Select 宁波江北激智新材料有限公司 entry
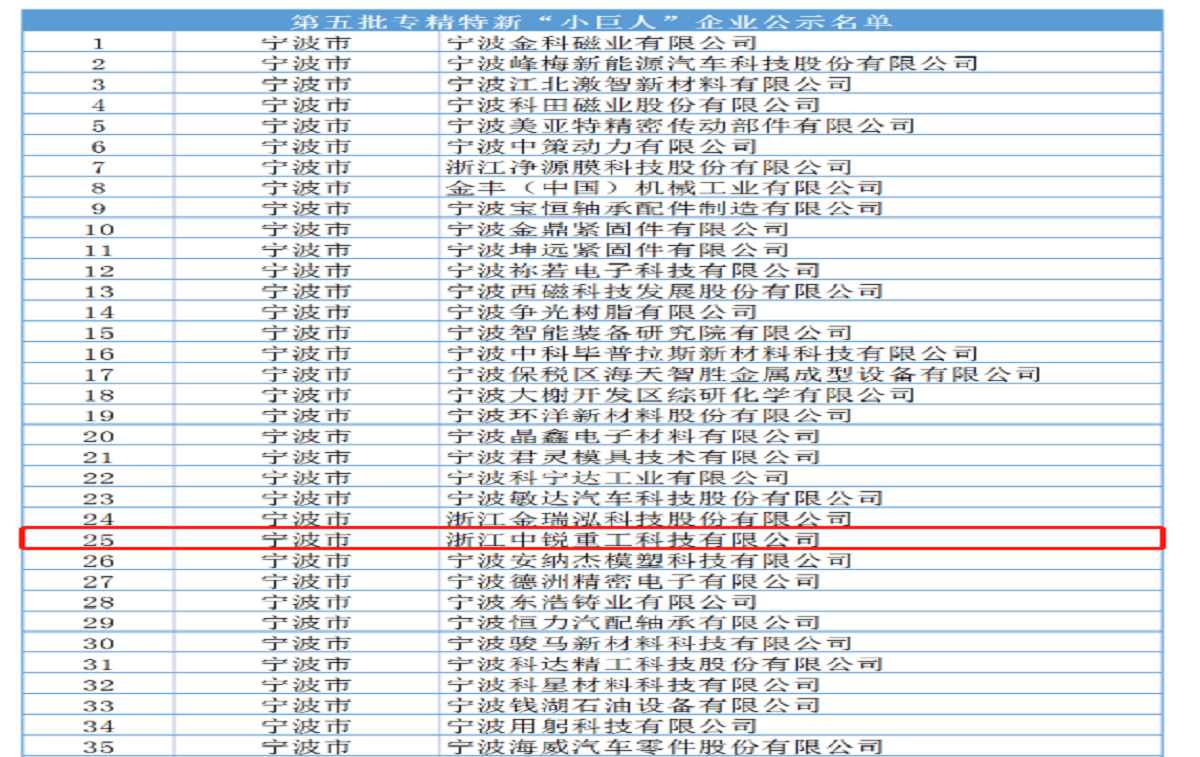The image size is (1200, 757). [649, 84]
